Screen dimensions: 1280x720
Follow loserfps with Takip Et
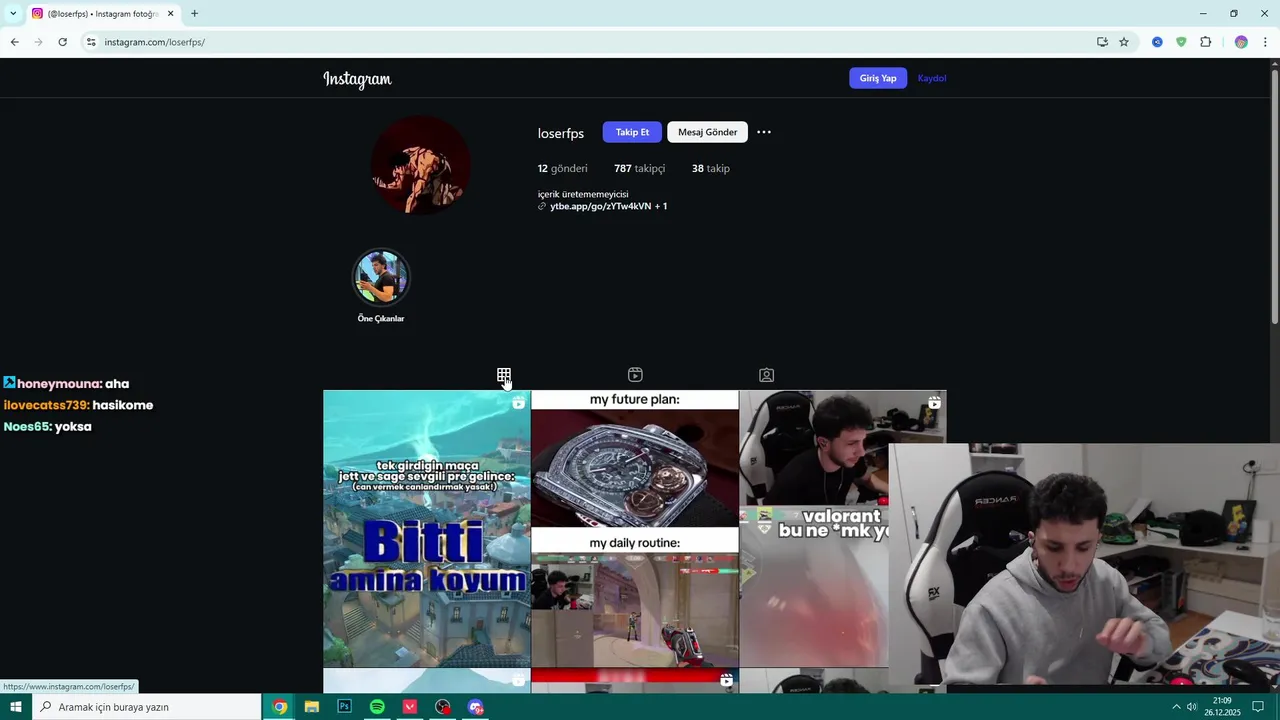click(x=632, y=132)
